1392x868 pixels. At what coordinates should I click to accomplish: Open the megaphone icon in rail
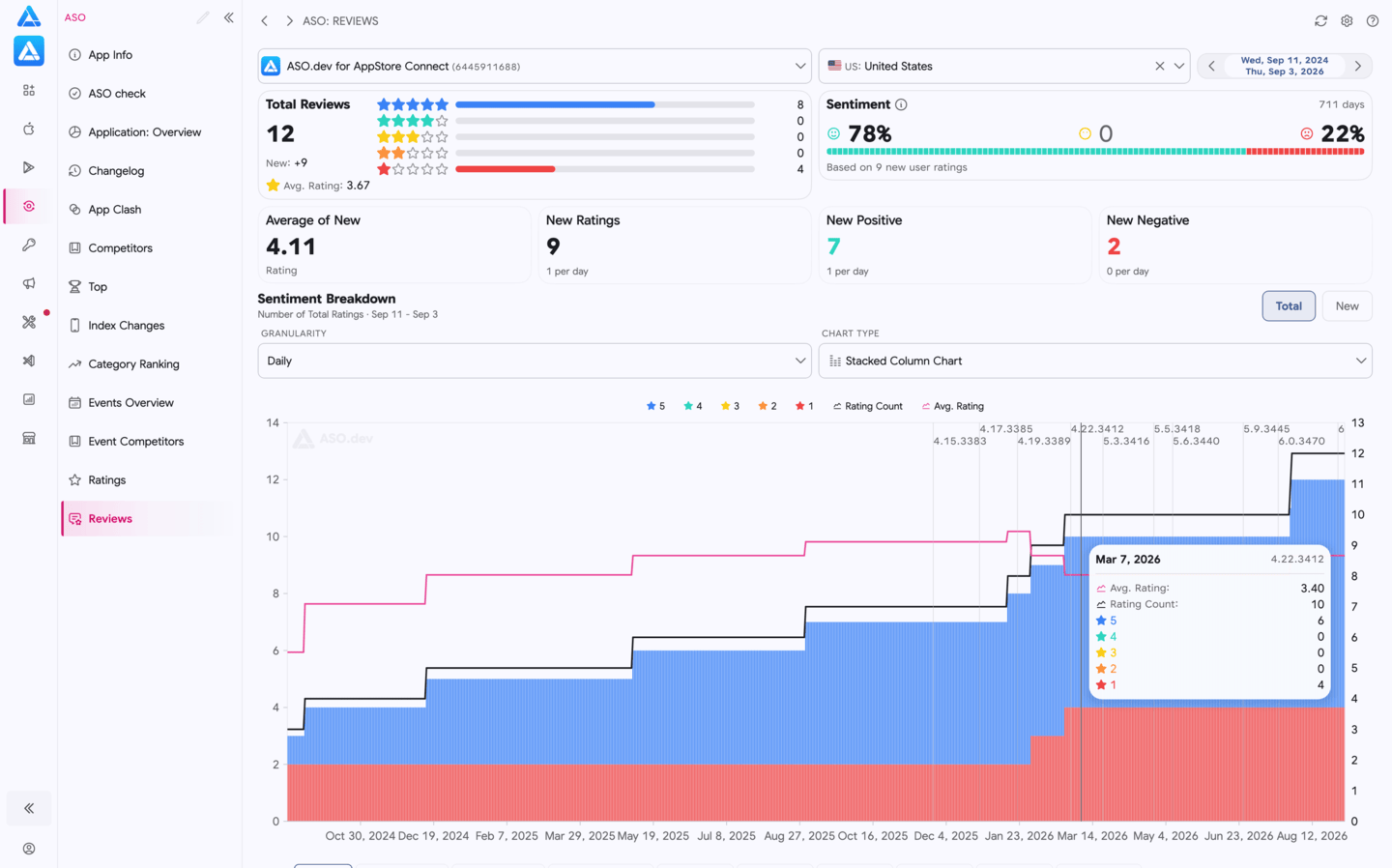coord(29,283)
